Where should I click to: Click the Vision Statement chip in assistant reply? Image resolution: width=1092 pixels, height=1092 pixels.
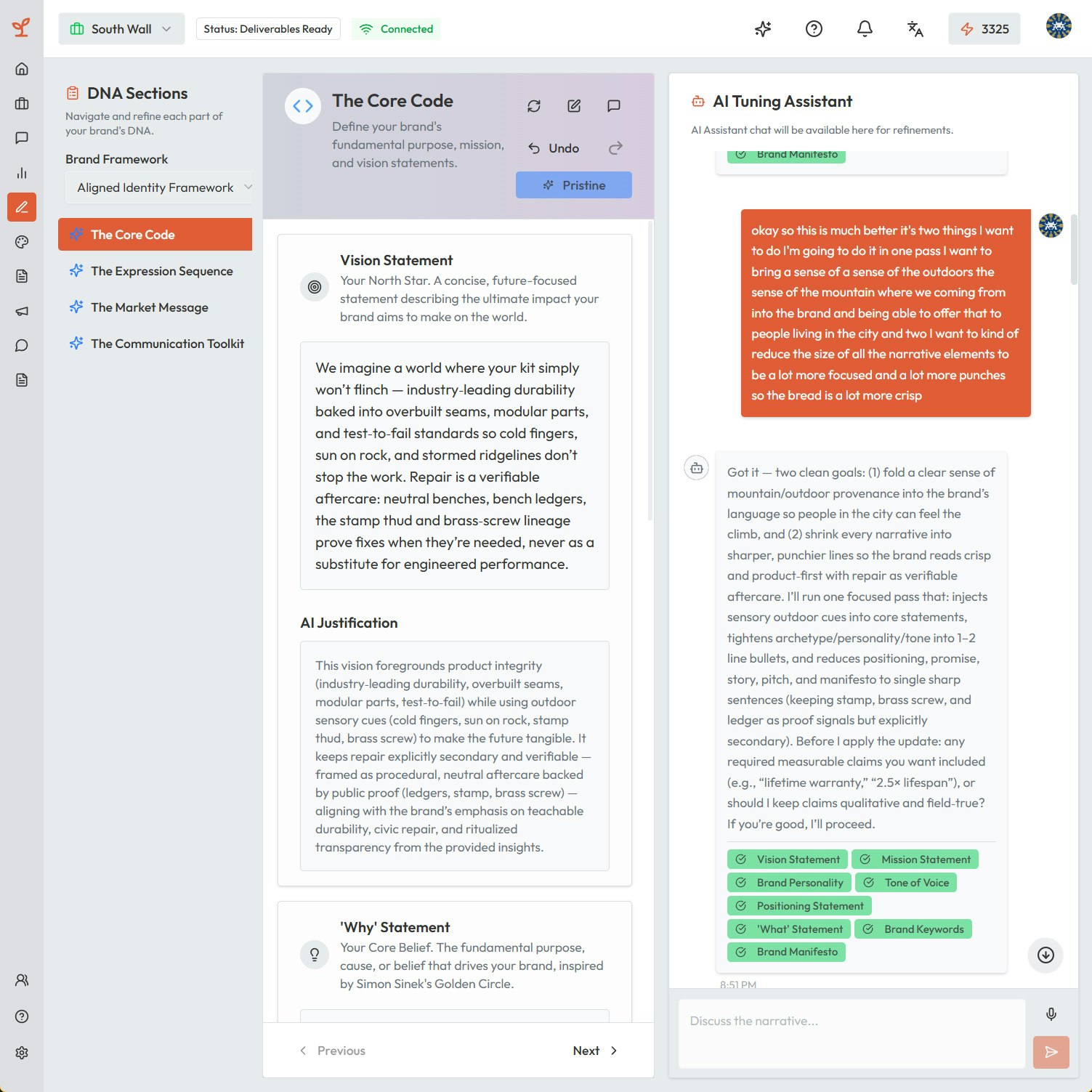788,860
